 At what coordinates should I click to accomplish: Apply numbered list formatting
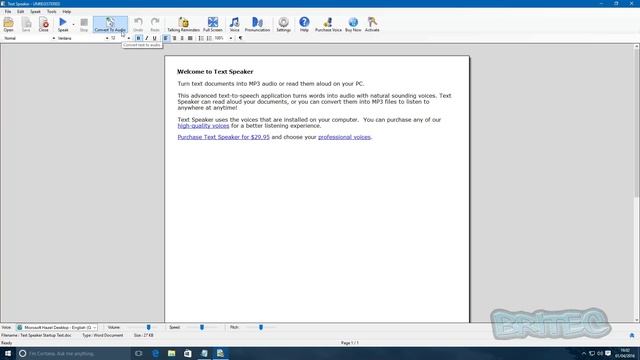tap(201, 38)
